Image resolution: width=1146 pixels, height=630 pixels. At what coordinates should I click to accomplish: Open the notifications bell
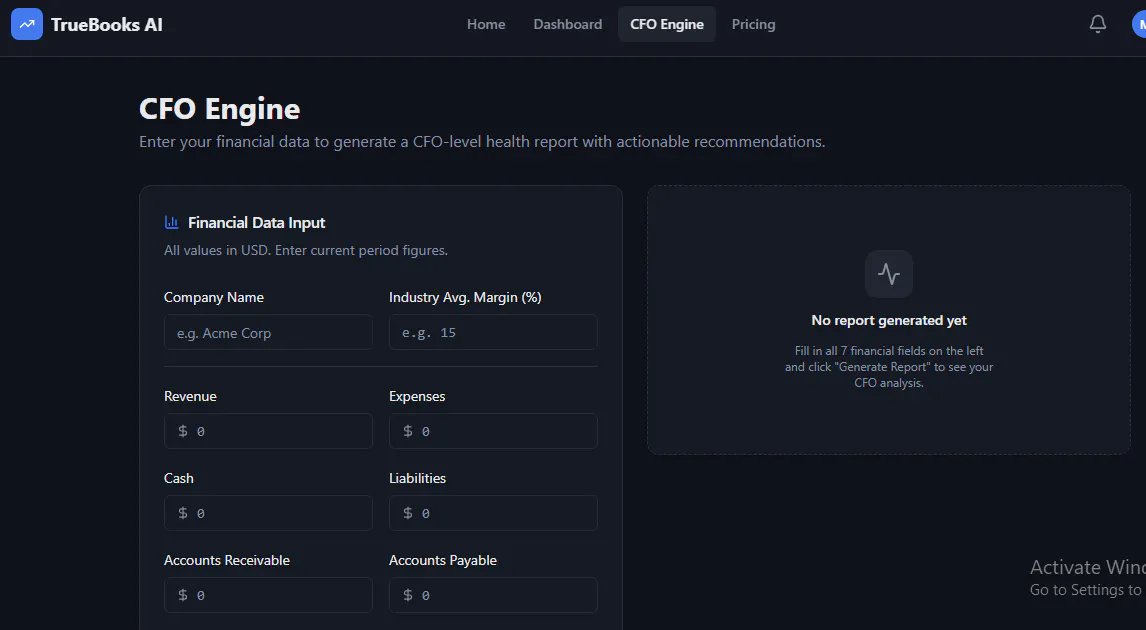point(1098,24)
